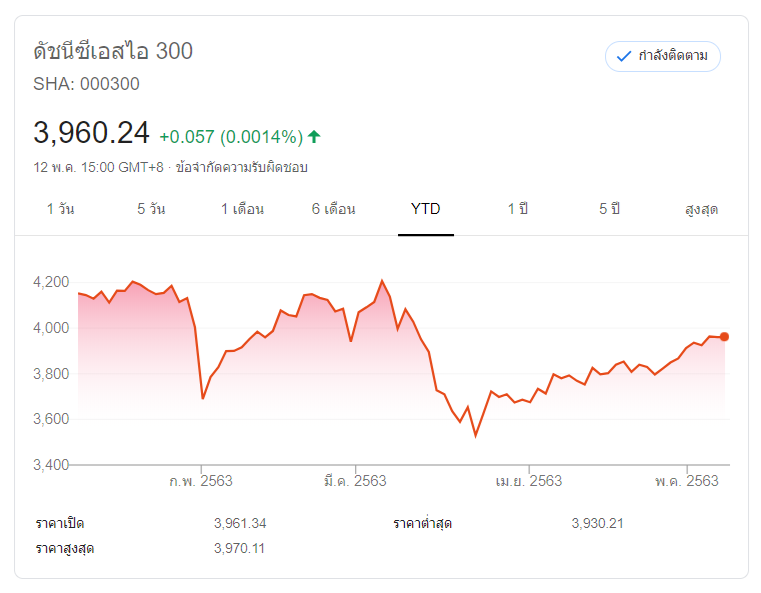The height and width of the screenshot is (593, 761).
Task: Click the checkmark icon in the following button
Action: click(624, 56)
